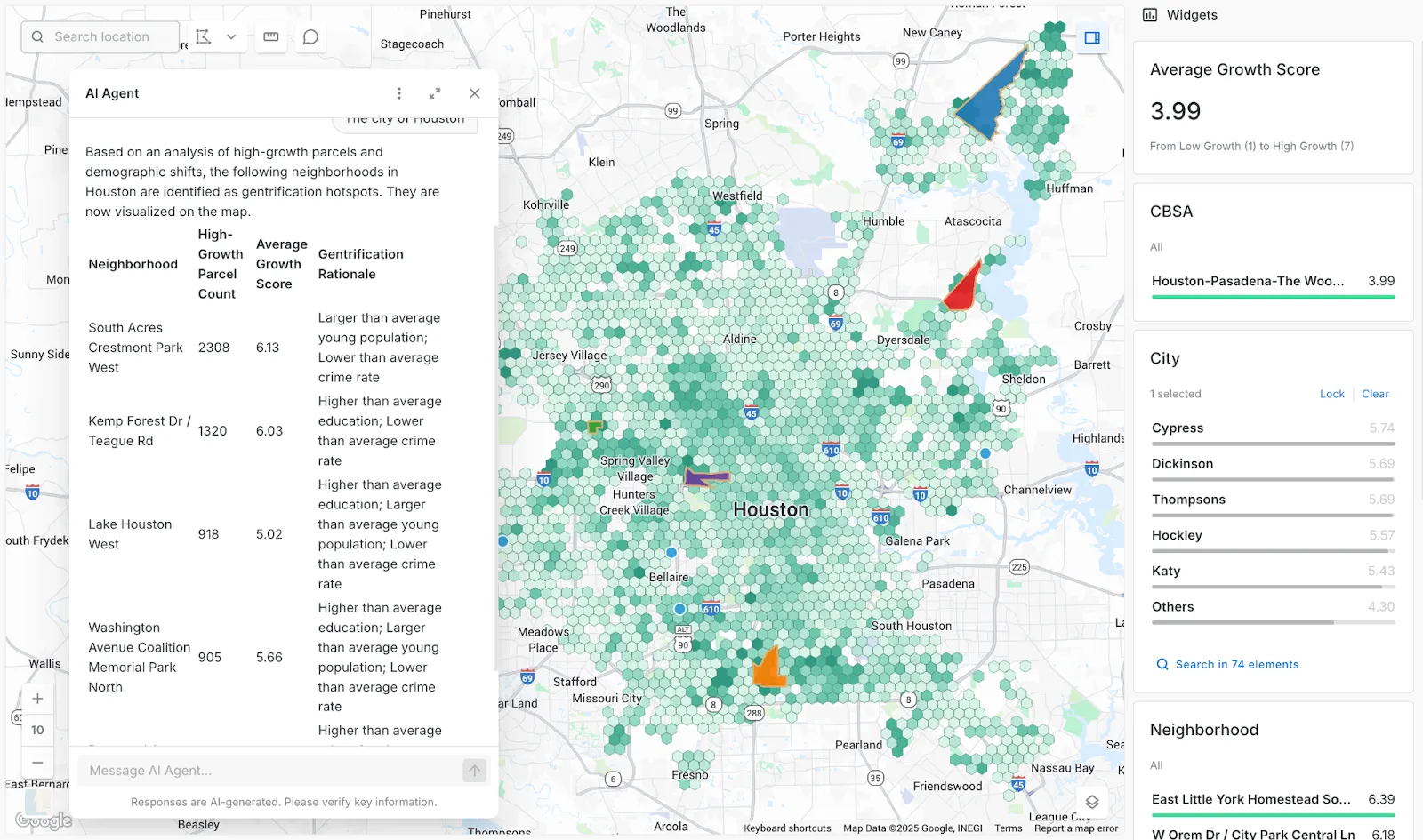Zoom in using the plus control

pyautogui.click(x=37, y=699)
